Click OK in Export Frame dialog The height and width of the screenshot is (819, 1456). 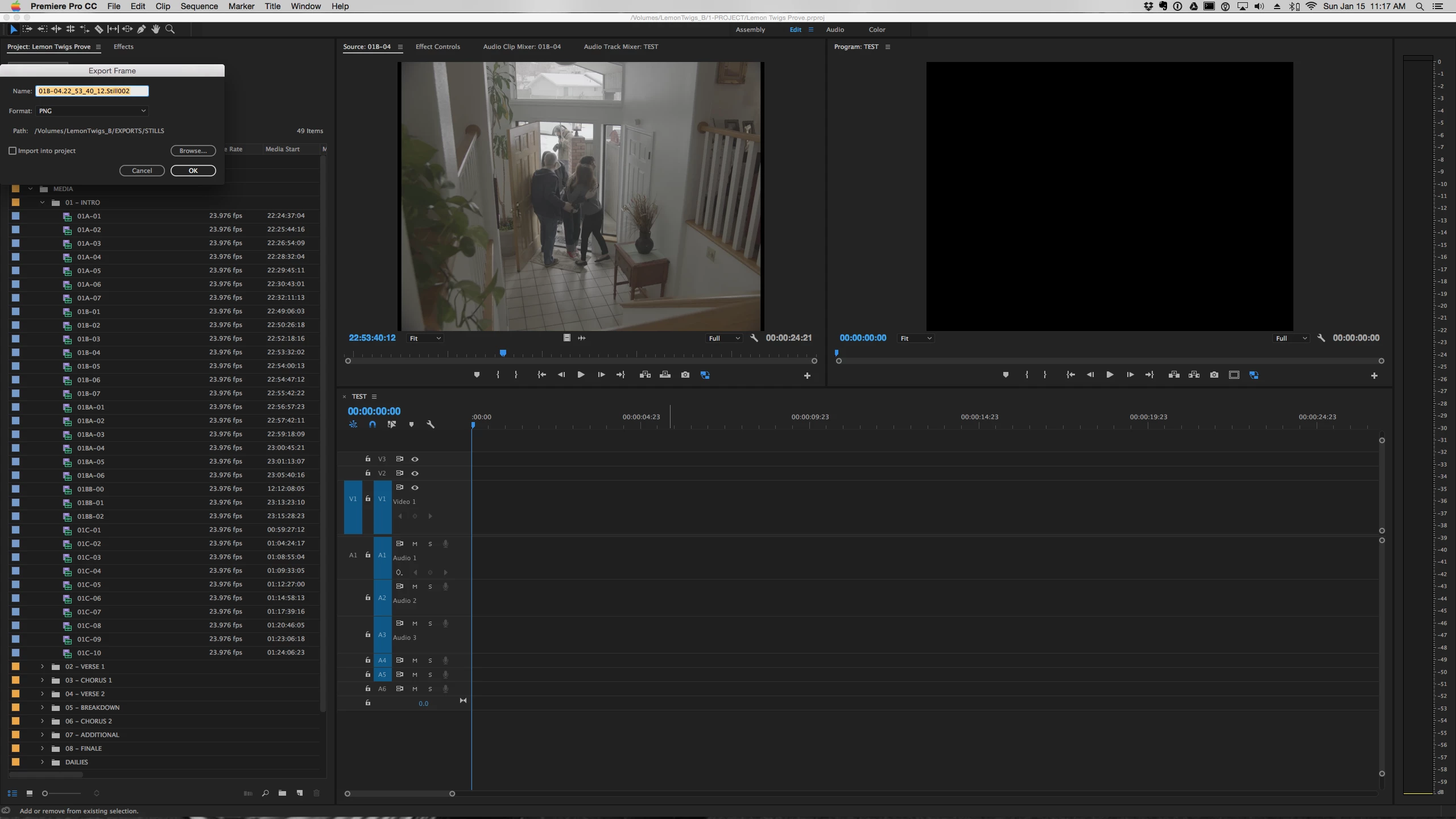(x=193, y=171)
